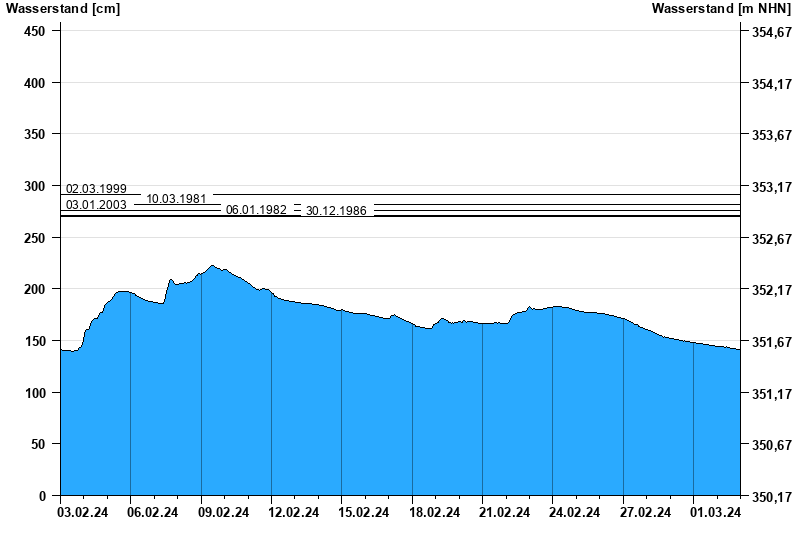Screen dimensions: 800x550
Task: Click the 09.02.24 date label
Action: click(x=223, y=512)
